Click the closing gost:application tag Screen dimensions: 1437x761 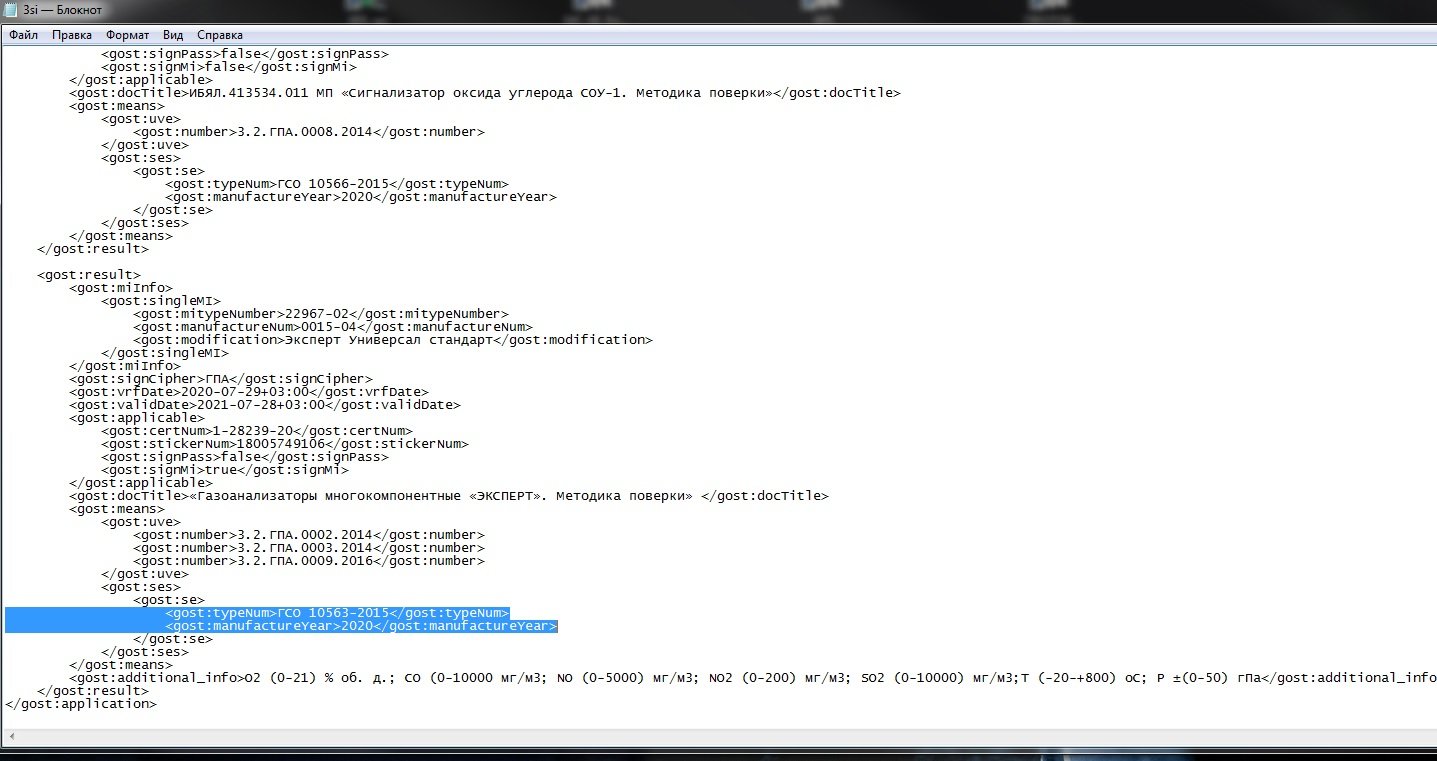[x=80, y=704]
